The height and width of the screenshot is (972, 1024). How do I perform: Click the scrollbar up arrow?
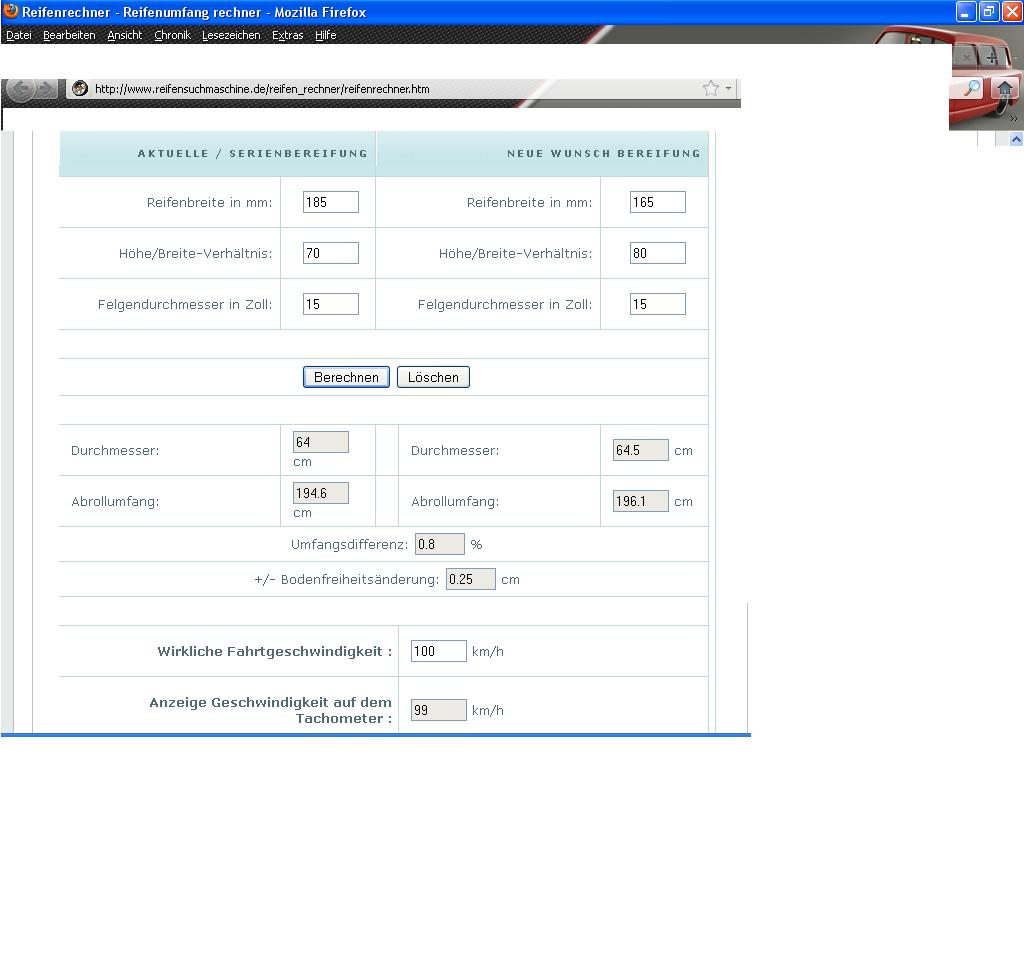1016,139
